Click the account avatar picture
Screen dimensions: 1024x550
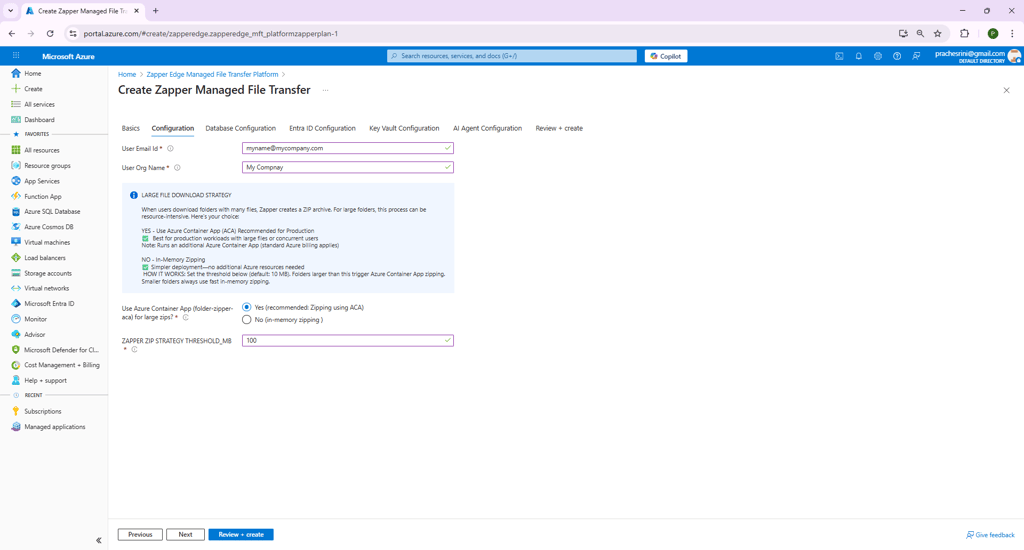(1014, 56)
